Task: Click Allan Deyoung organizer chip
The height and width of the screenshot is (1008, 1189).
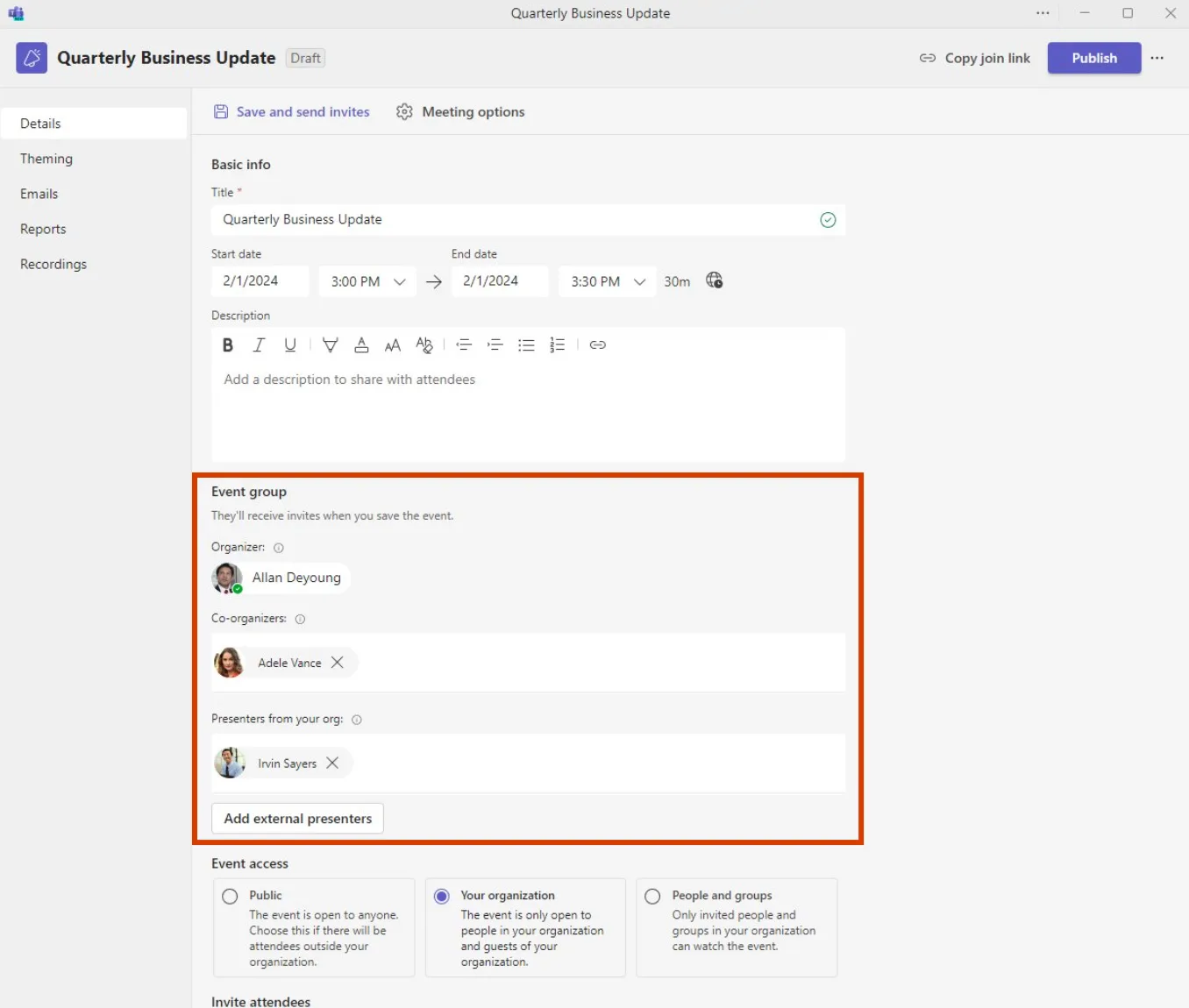Action: click(x=281, y=578)
